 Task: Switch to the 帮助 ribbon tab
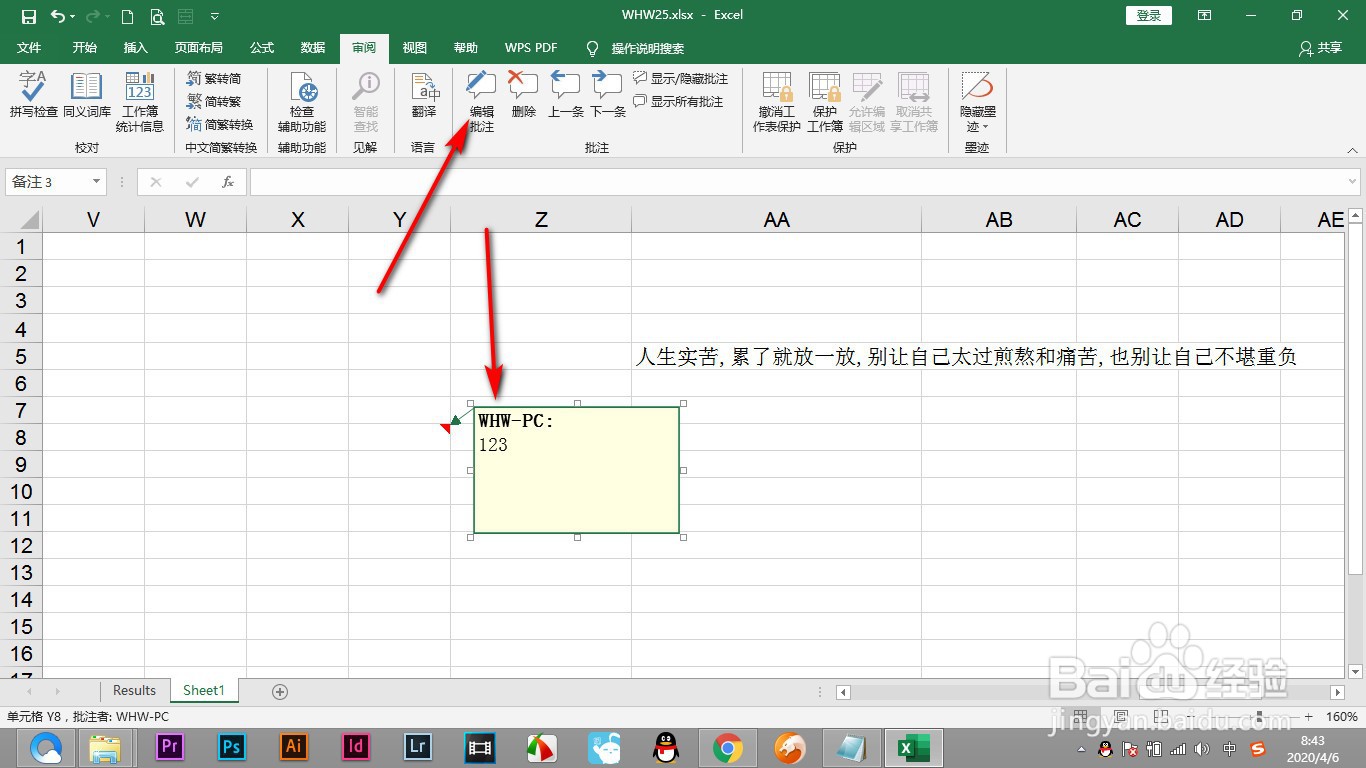click(466, 48)
